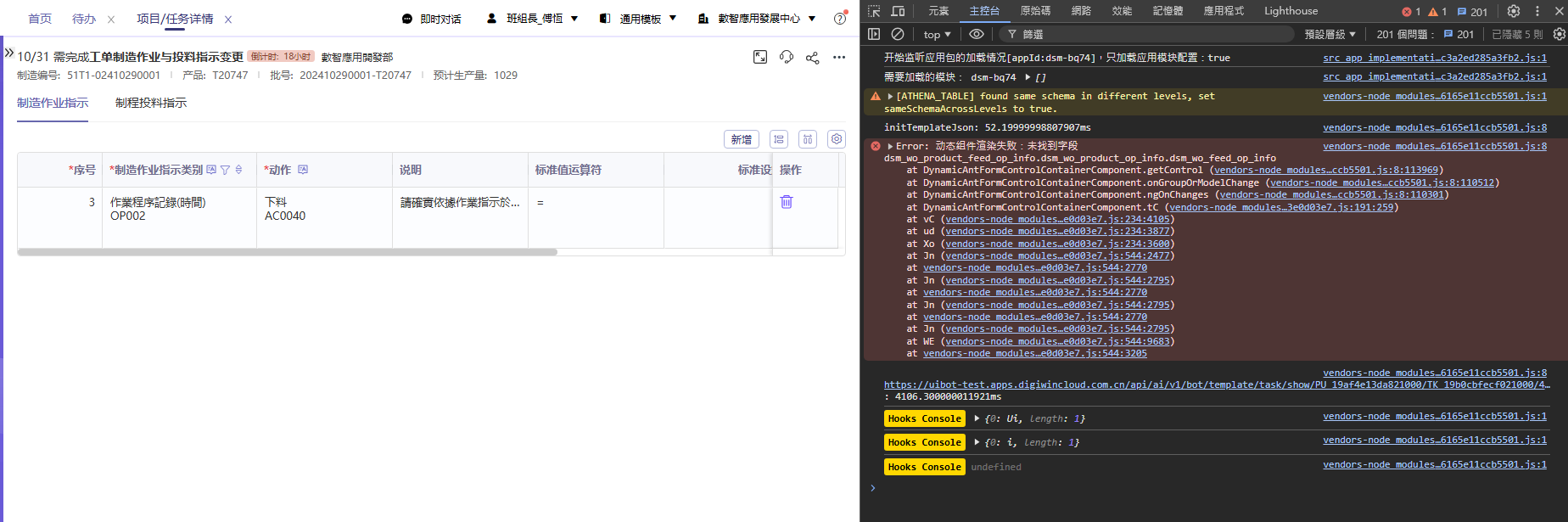
Task: Open the DevTools 效能 tab
Action: [1122, 11]
